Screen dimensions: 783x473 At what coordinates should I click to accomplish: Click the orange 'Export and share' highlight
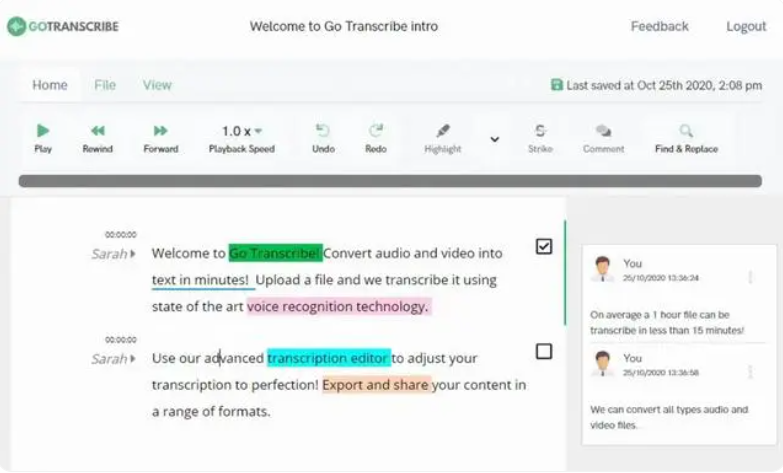click(x=376, y=385)
